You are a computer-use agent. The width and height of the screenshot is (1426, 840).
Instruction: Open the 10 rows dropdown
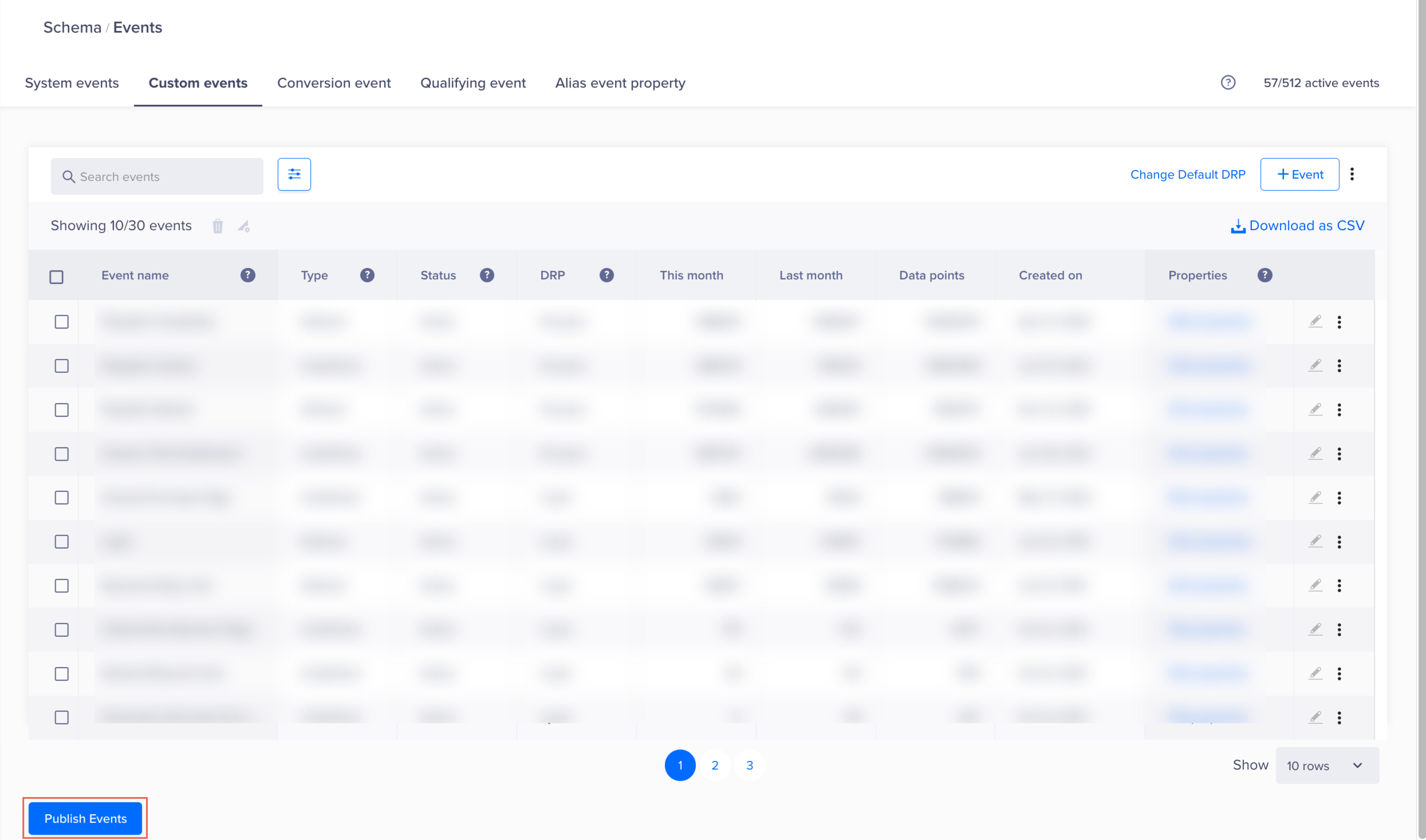coord(1326,765)
